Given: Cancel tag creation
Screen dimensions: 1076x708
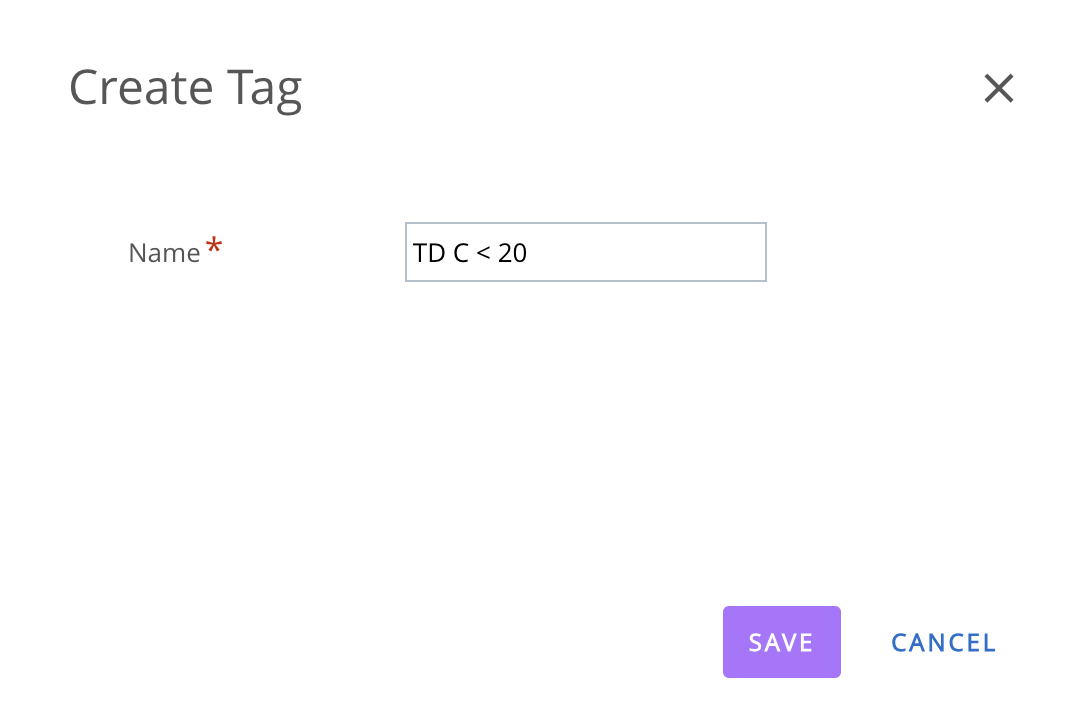Looking at the screenshot, I should pyautogui.click(x=943, y=642).
